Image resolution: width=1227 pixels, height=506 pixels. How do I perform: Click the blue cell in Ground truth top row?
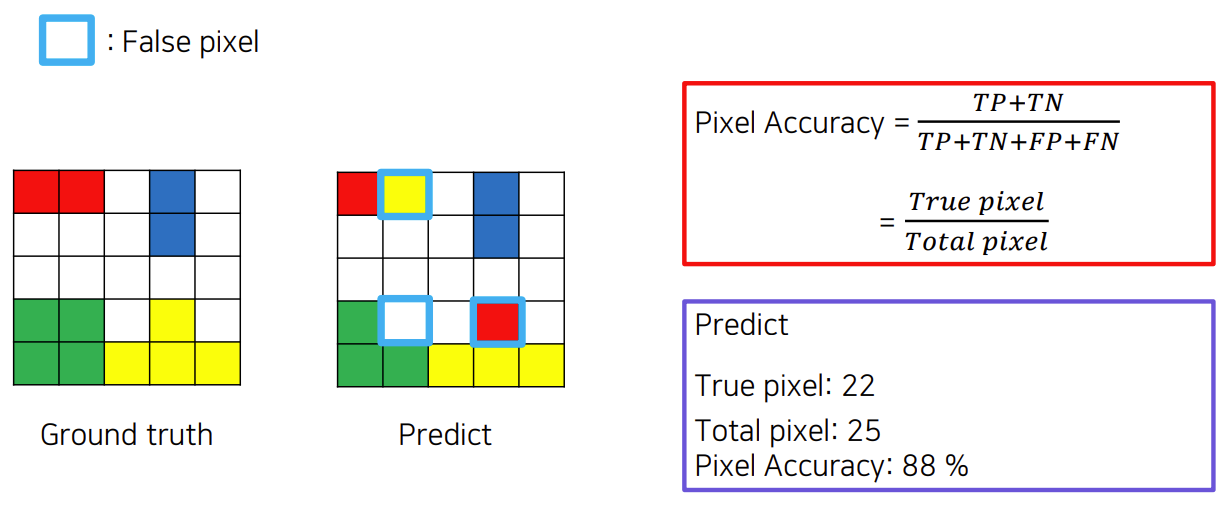172,192
